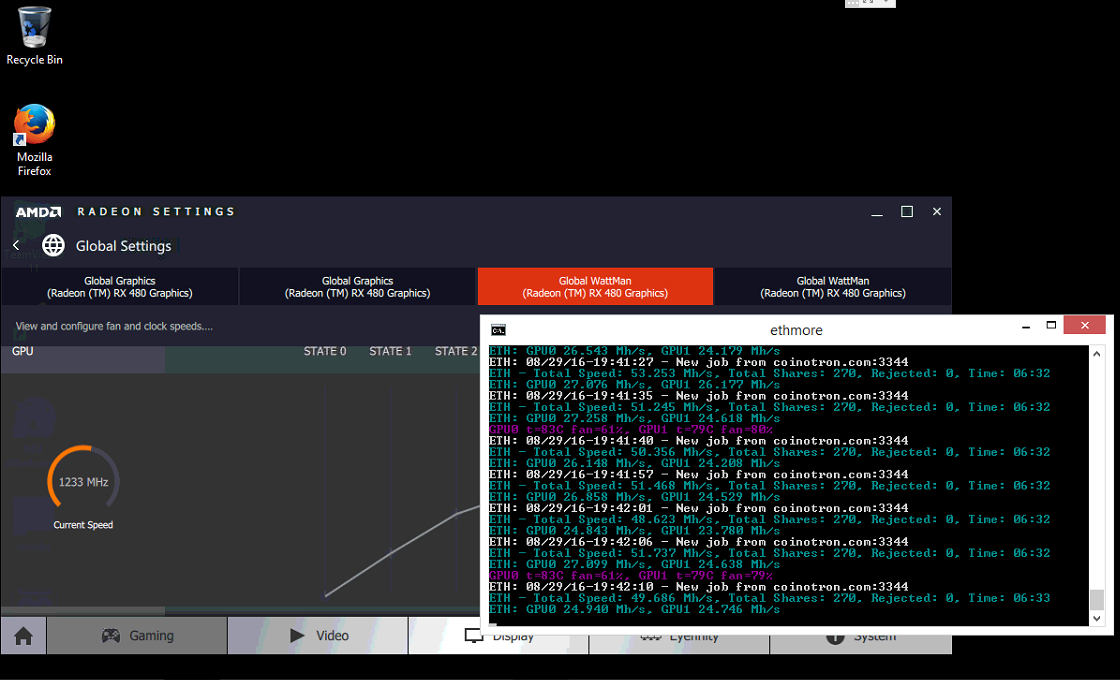Click the ethmore console window icon

499,330
